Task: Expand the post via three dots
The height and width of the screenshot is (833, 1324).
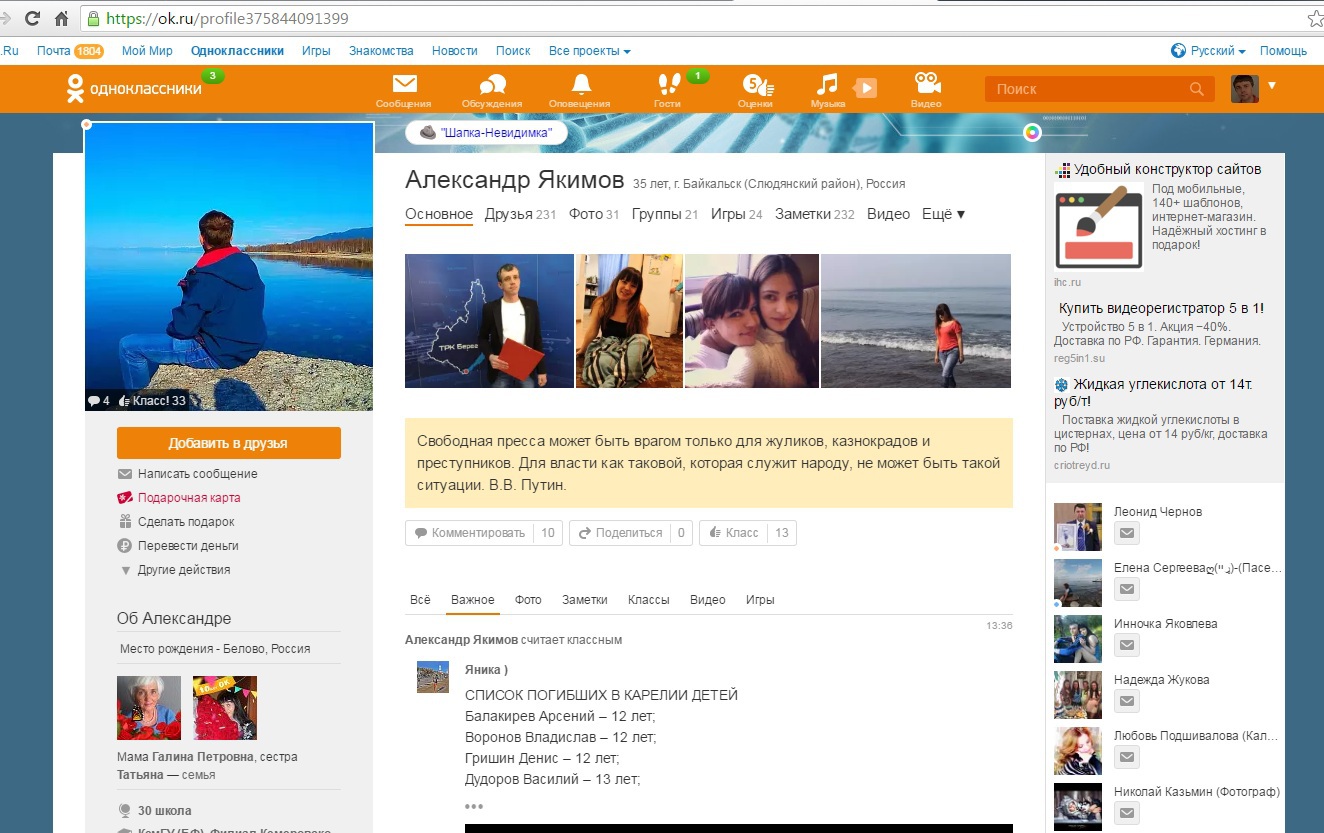Action: coord(474,806)
